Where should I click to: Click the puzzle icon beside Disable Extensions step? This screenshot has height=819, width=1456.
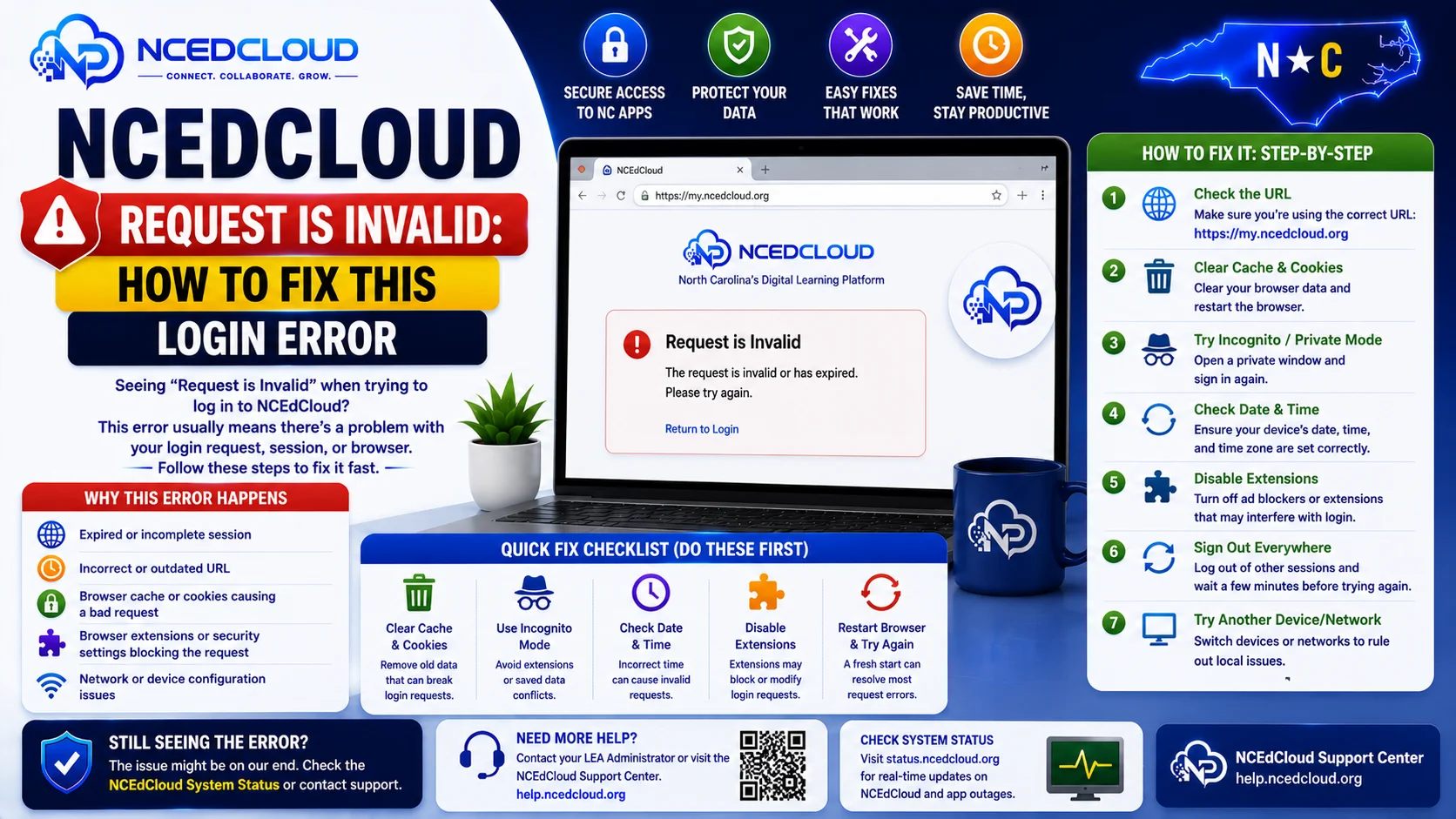point(1159,487)
